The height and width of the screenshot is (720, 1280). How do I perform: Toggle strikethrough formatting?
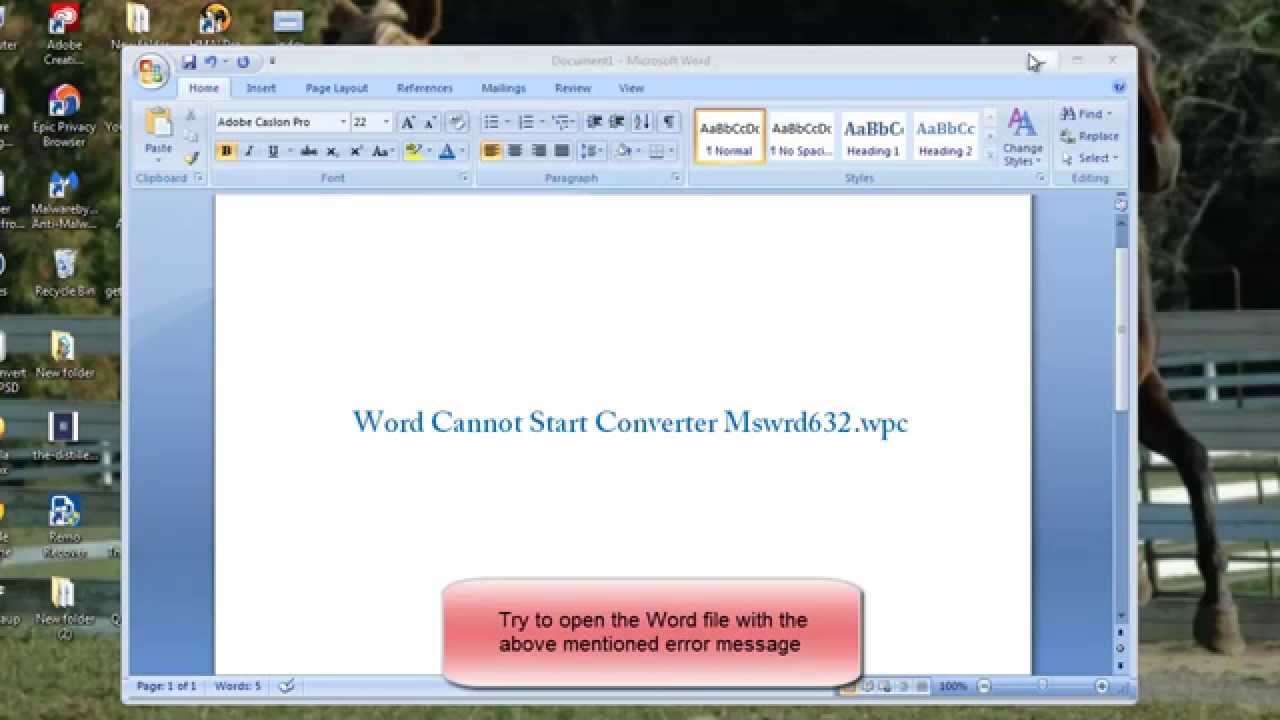309,151
